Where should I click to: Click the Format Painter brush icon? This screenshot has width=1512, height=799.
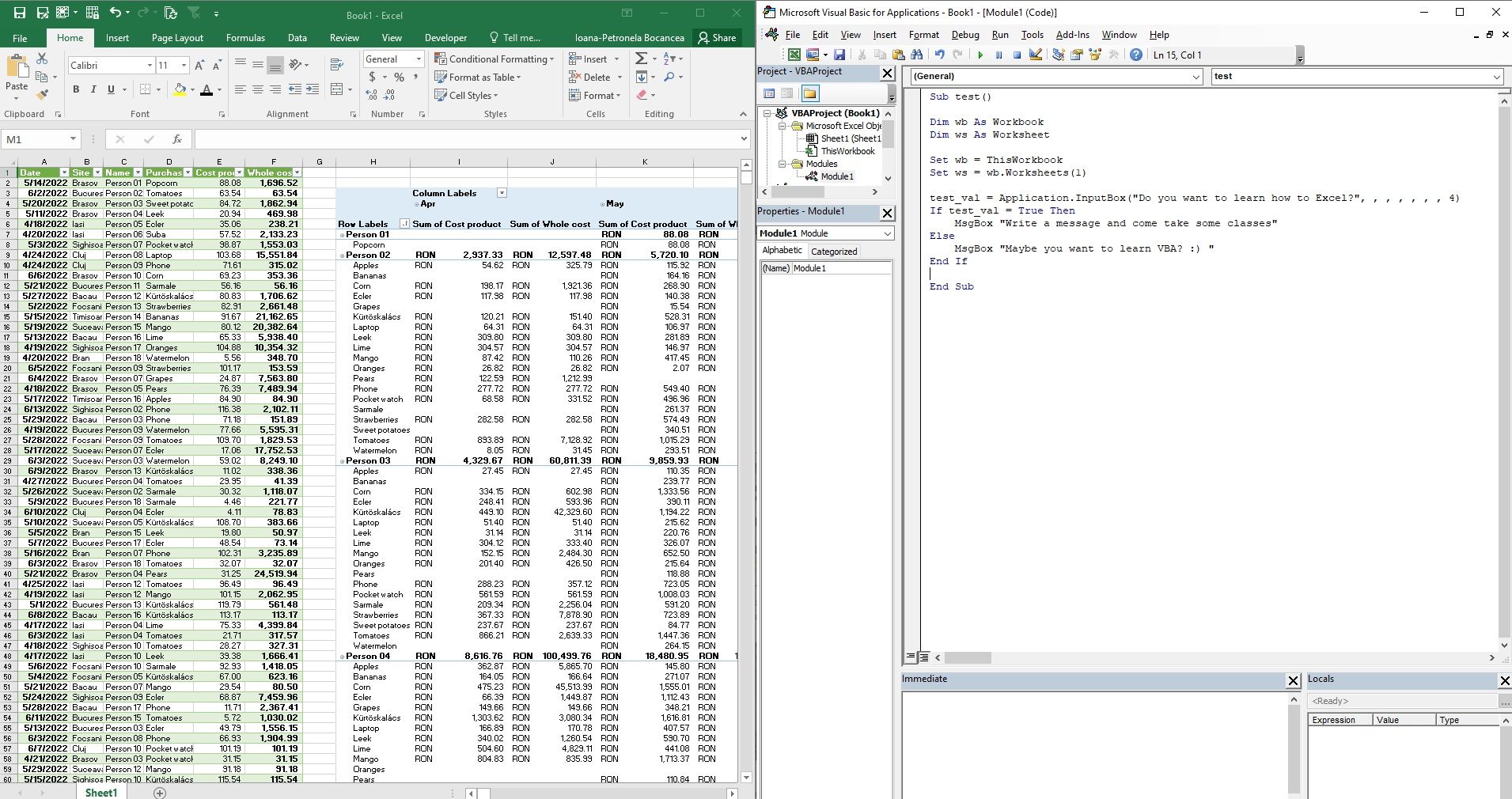(x=42, y=94)
